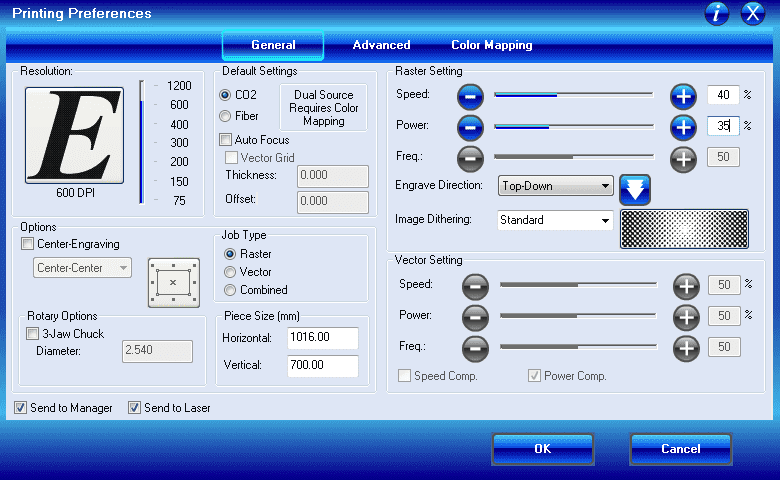Click the Raster Speed value field
The image size is (780, 480).
tap(723, 95)
